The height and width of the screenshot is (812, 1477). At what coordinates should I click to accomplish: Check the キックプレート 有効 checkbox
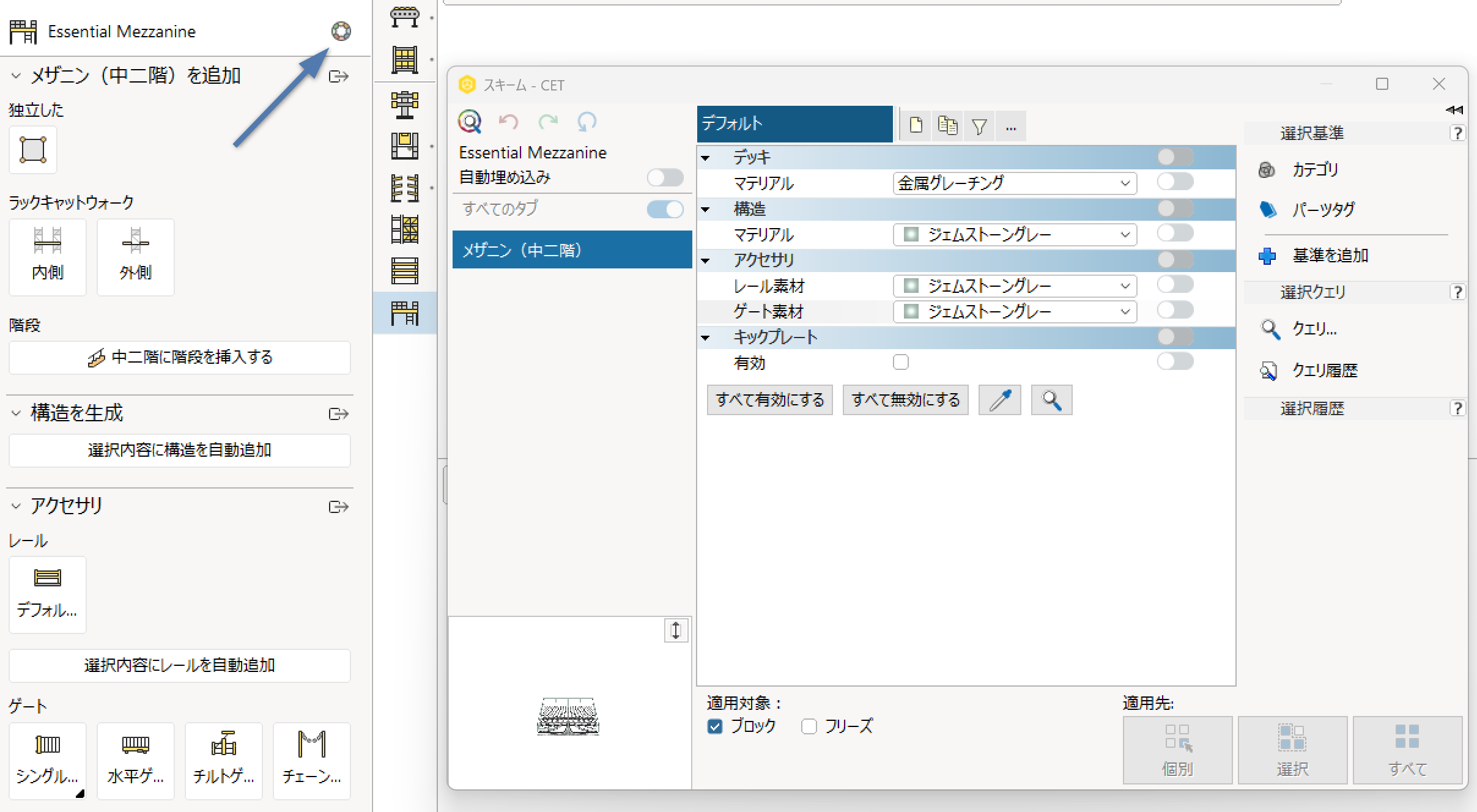click(901, 363)
